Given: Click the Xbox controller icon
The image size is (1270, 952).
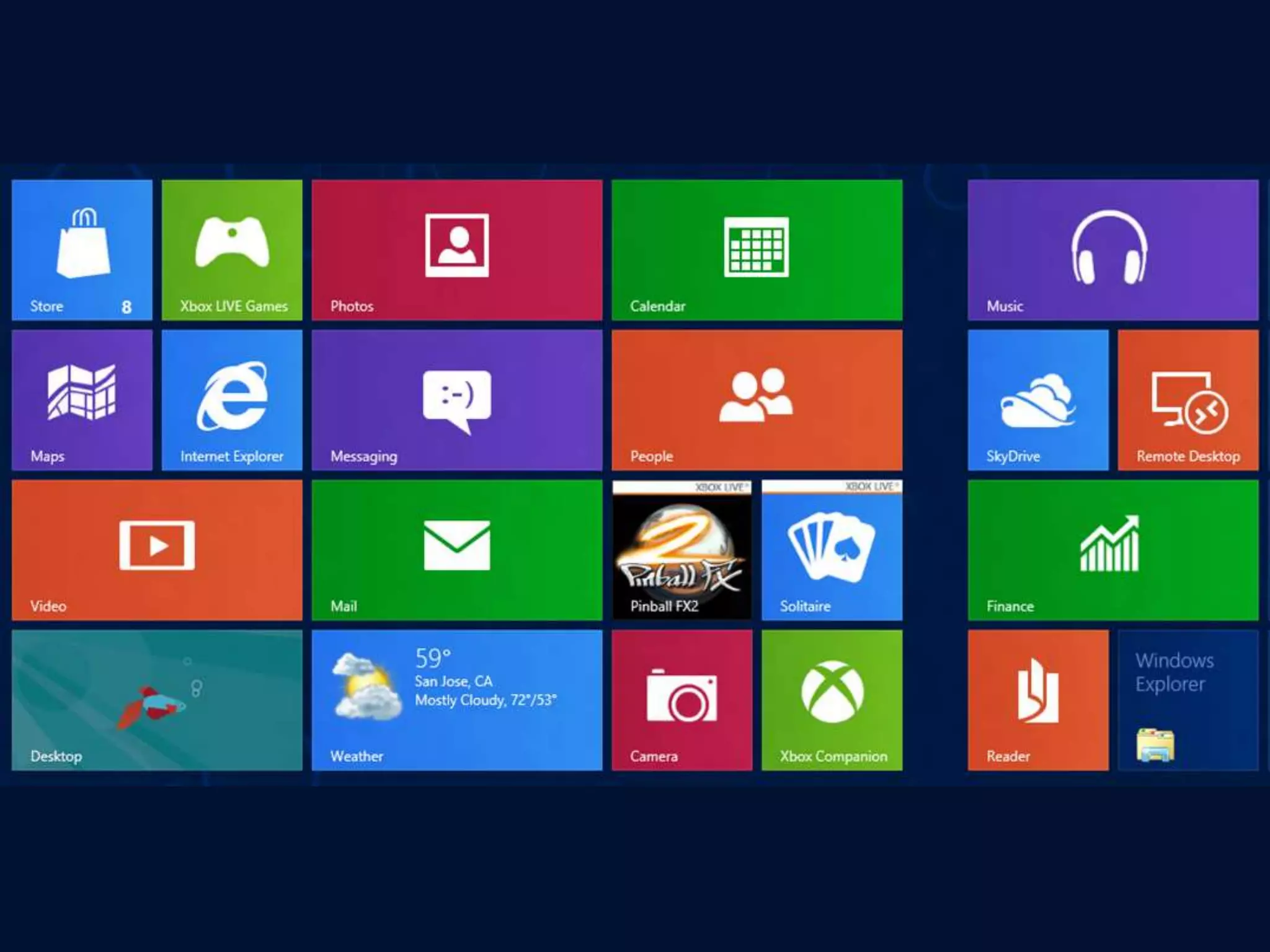Looking at the screenshot, I should 232,242.
